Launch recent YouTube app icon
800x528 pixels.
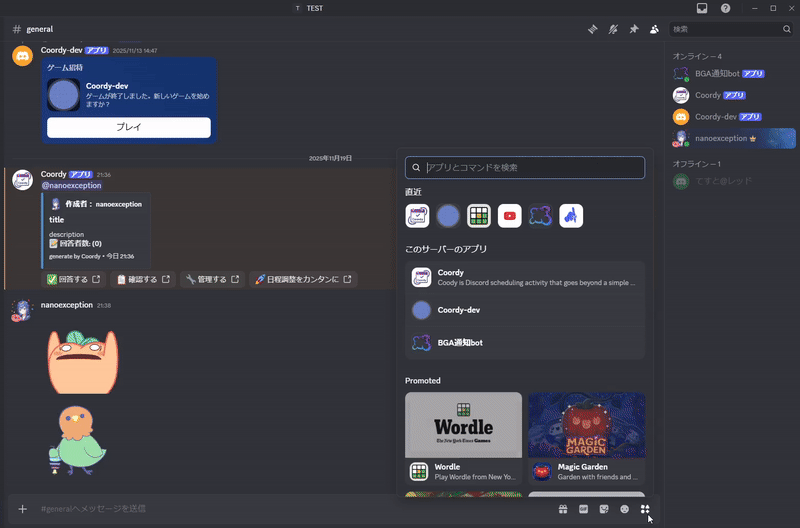click(510, 216)
